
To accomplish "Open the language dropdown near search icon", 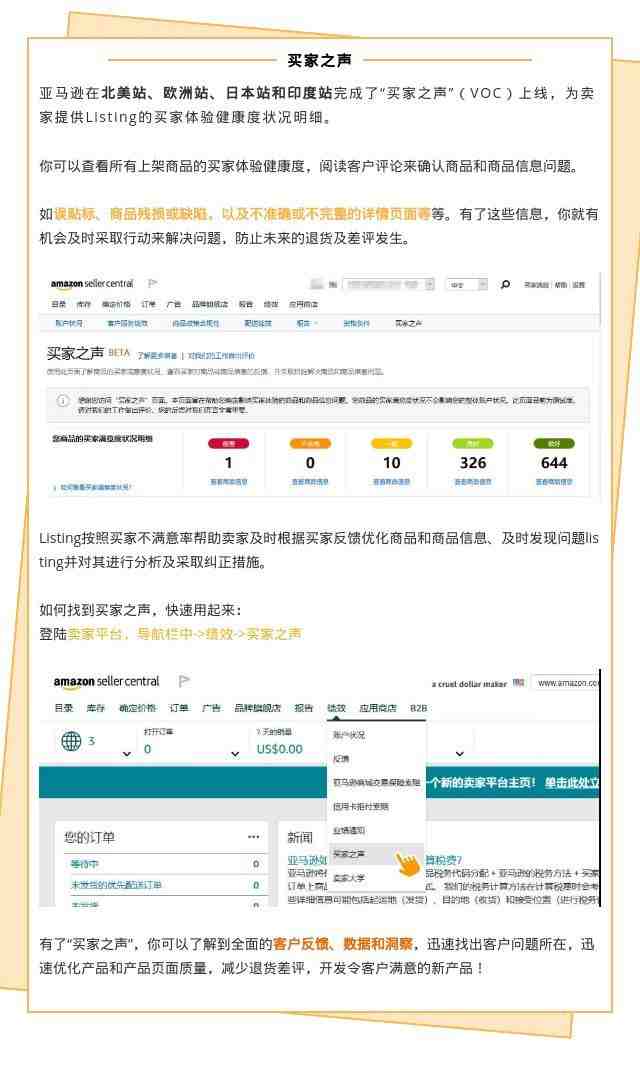I will pos(467,284).
